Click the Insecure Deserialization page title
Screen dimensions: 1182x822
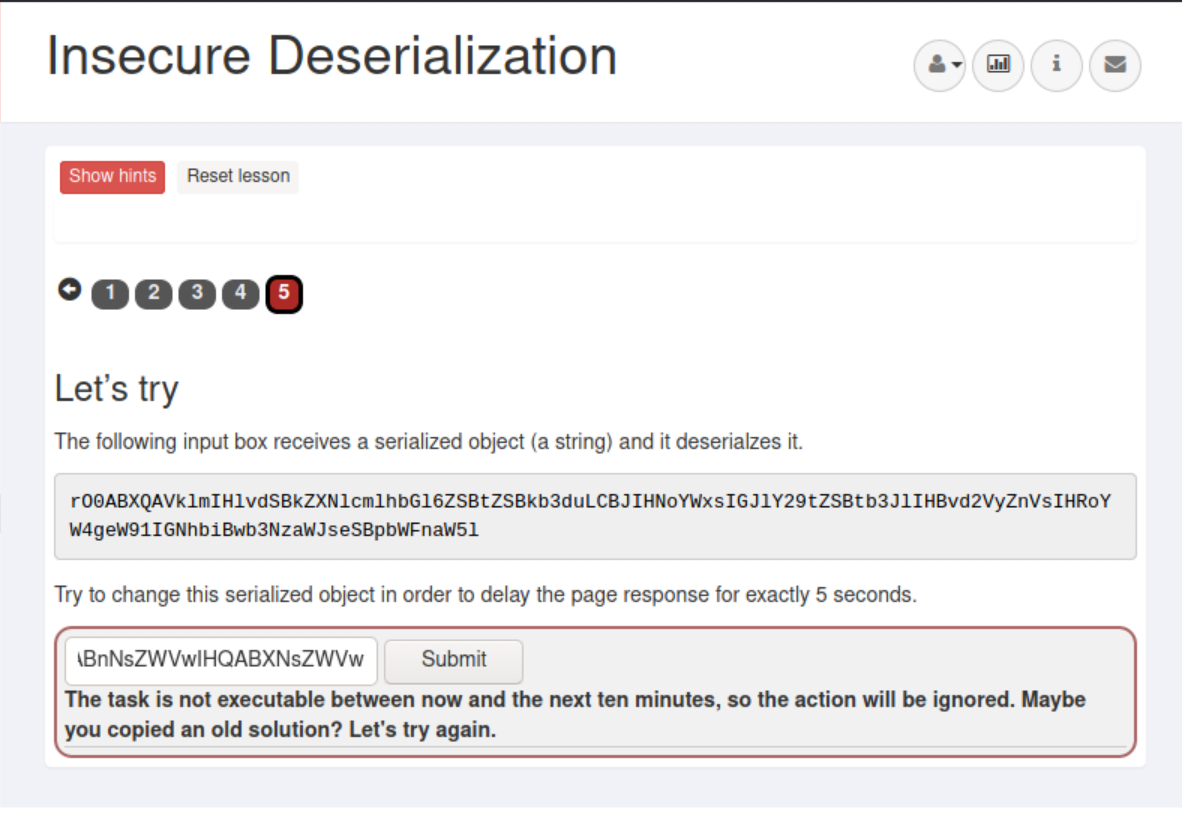[331, 56]
